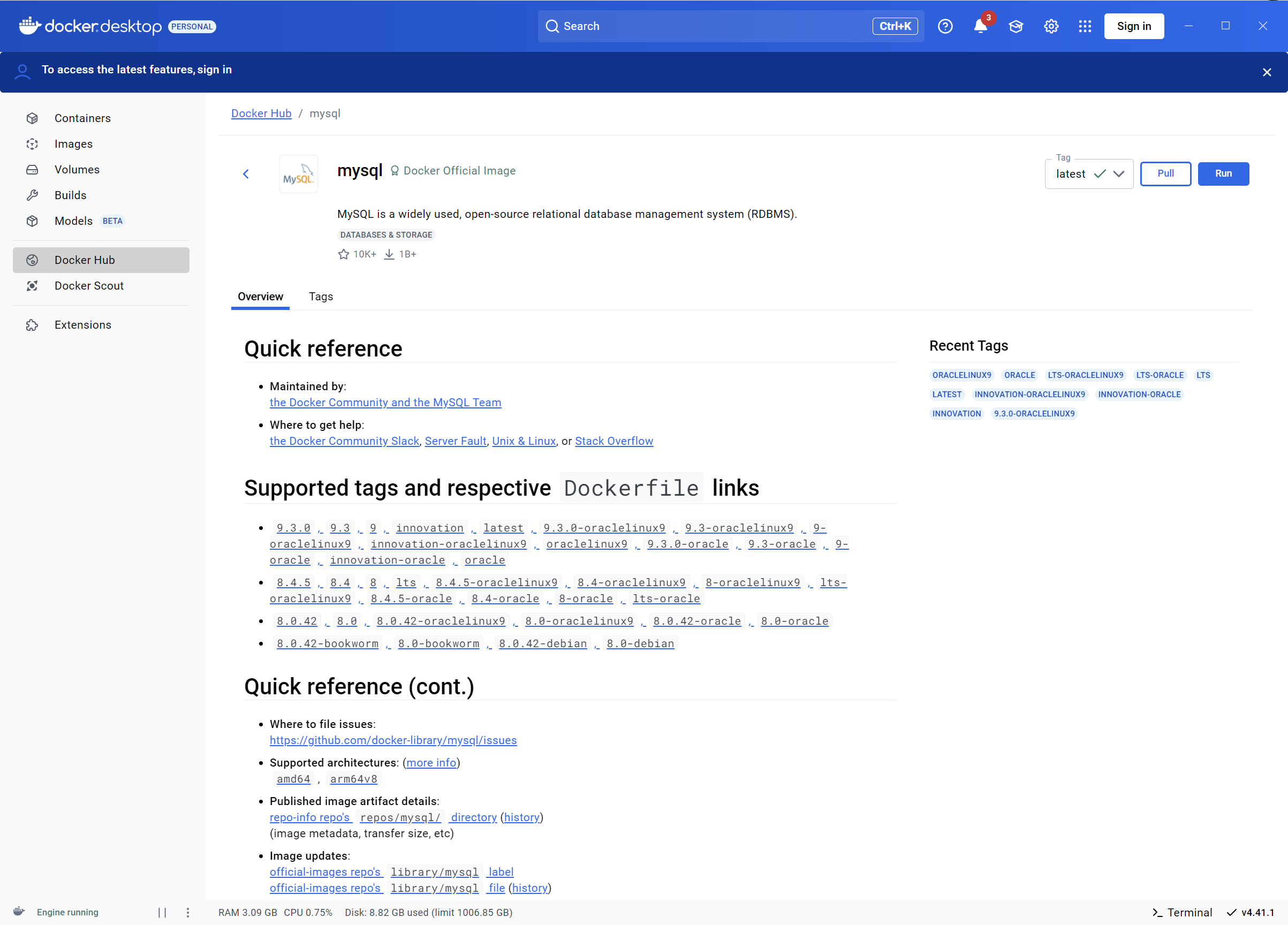
Task: Pause Docker engine with pause icon
Action: coord(162,912)
